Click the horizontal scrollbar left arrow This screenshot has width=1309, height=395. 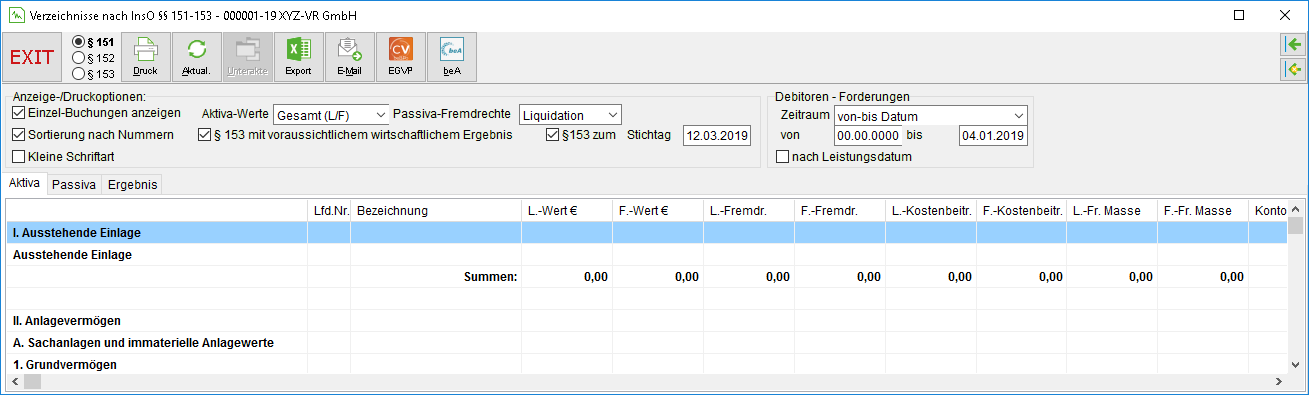(x=15, y=382)
